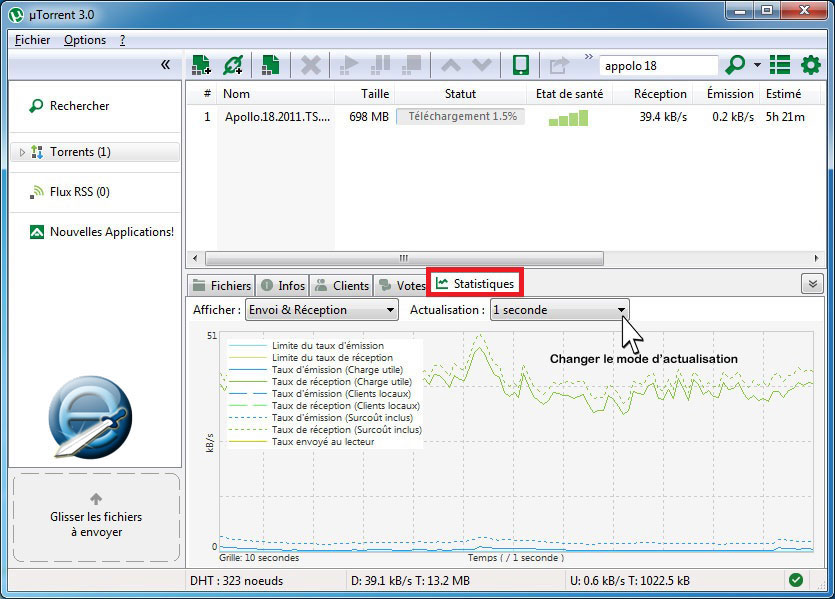
Task: Switch to the Fichiers tab
Action: tap(222, 285)
